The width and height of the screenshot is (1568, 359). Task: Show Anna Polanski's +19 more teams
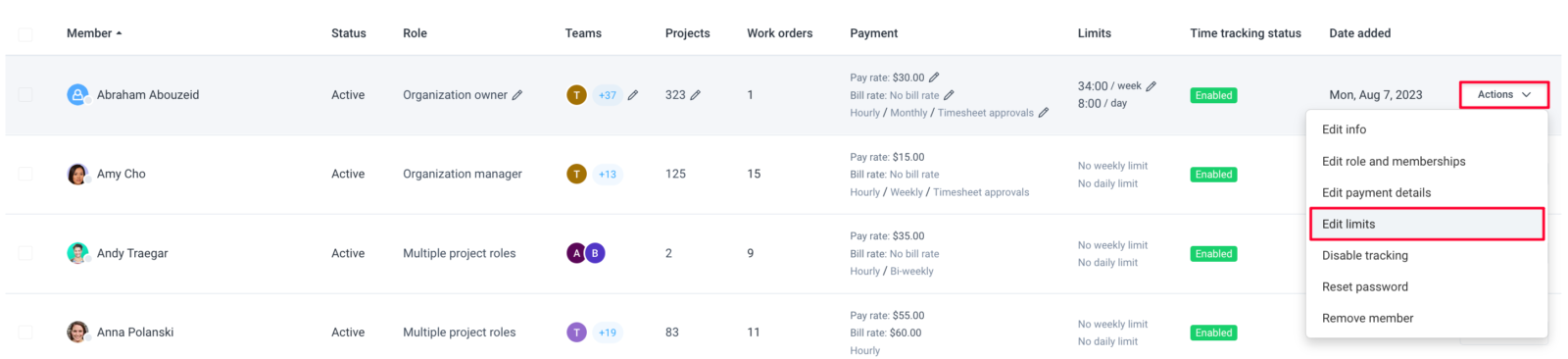click(608, 333)
